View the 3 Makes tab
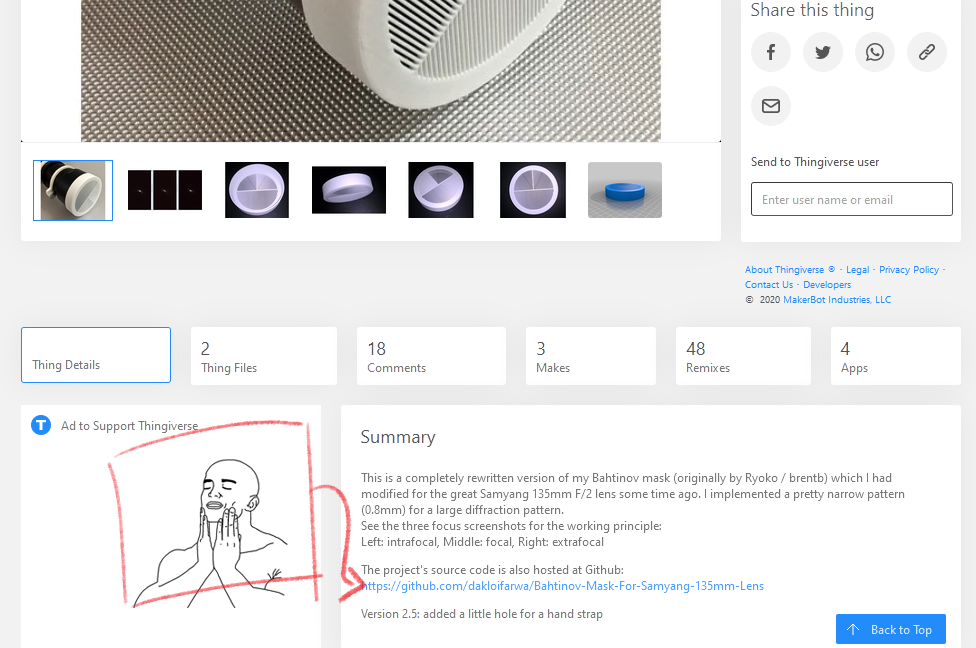 click(x=591, y=356)
